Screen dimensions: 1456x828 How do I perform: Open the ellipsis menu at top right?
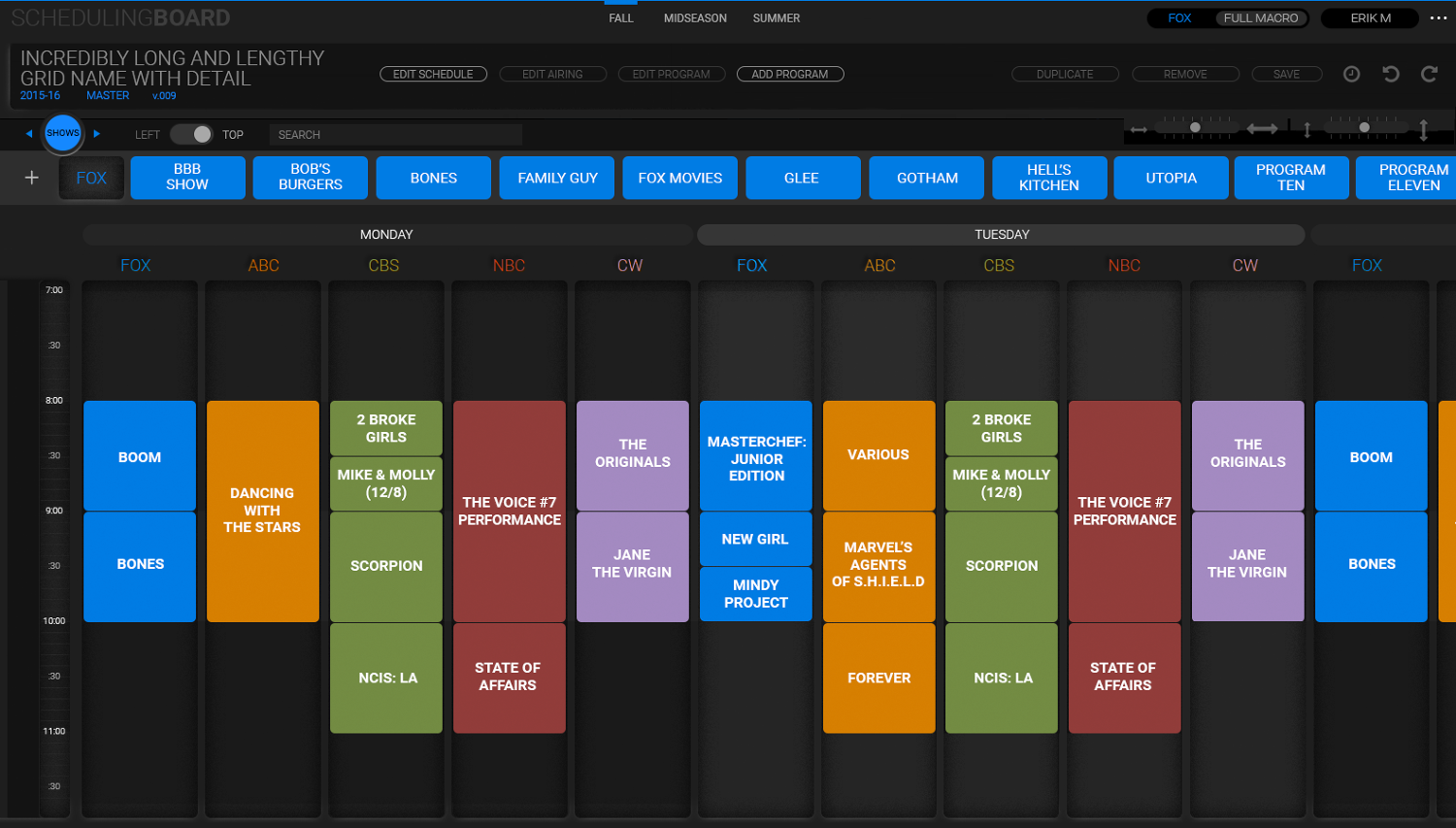point(1439,17)
